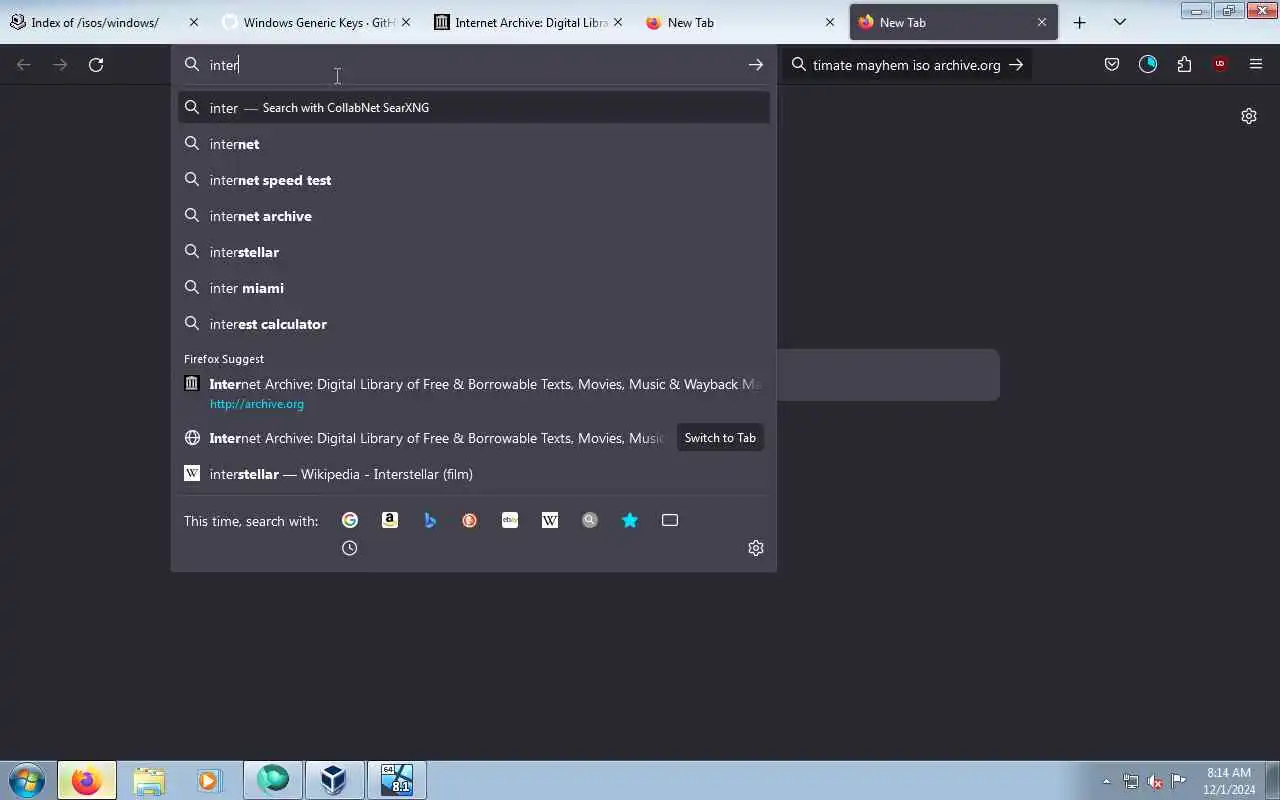Open the archive.org bookmark suggestion
This screenshot has width=1280, height=800.
474,394
